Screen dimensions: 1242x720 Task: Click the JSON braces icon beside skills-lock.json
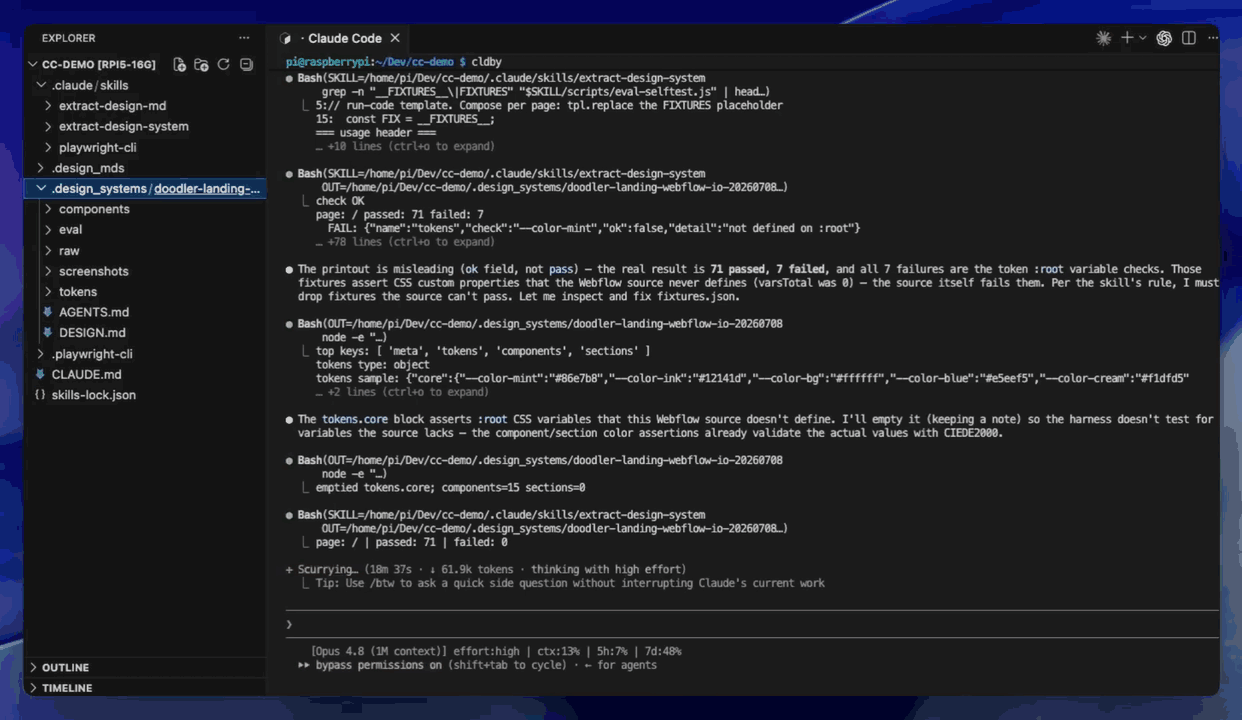coord(40,394)
